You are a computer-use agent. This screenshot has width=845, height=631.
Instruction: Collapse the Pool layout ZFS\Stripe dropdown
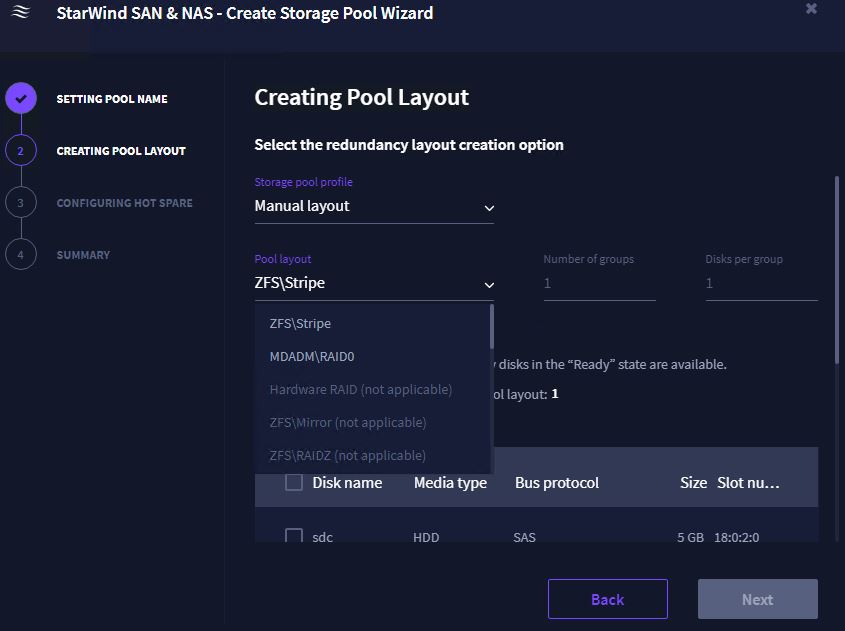[374, 283]
